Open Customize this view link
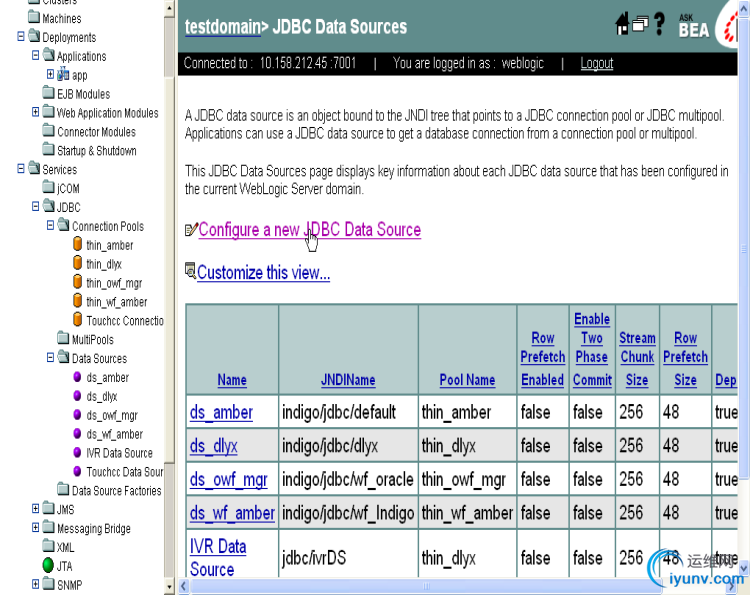The height and width of the screenshot is (595, 750). [x=264, y=273]
